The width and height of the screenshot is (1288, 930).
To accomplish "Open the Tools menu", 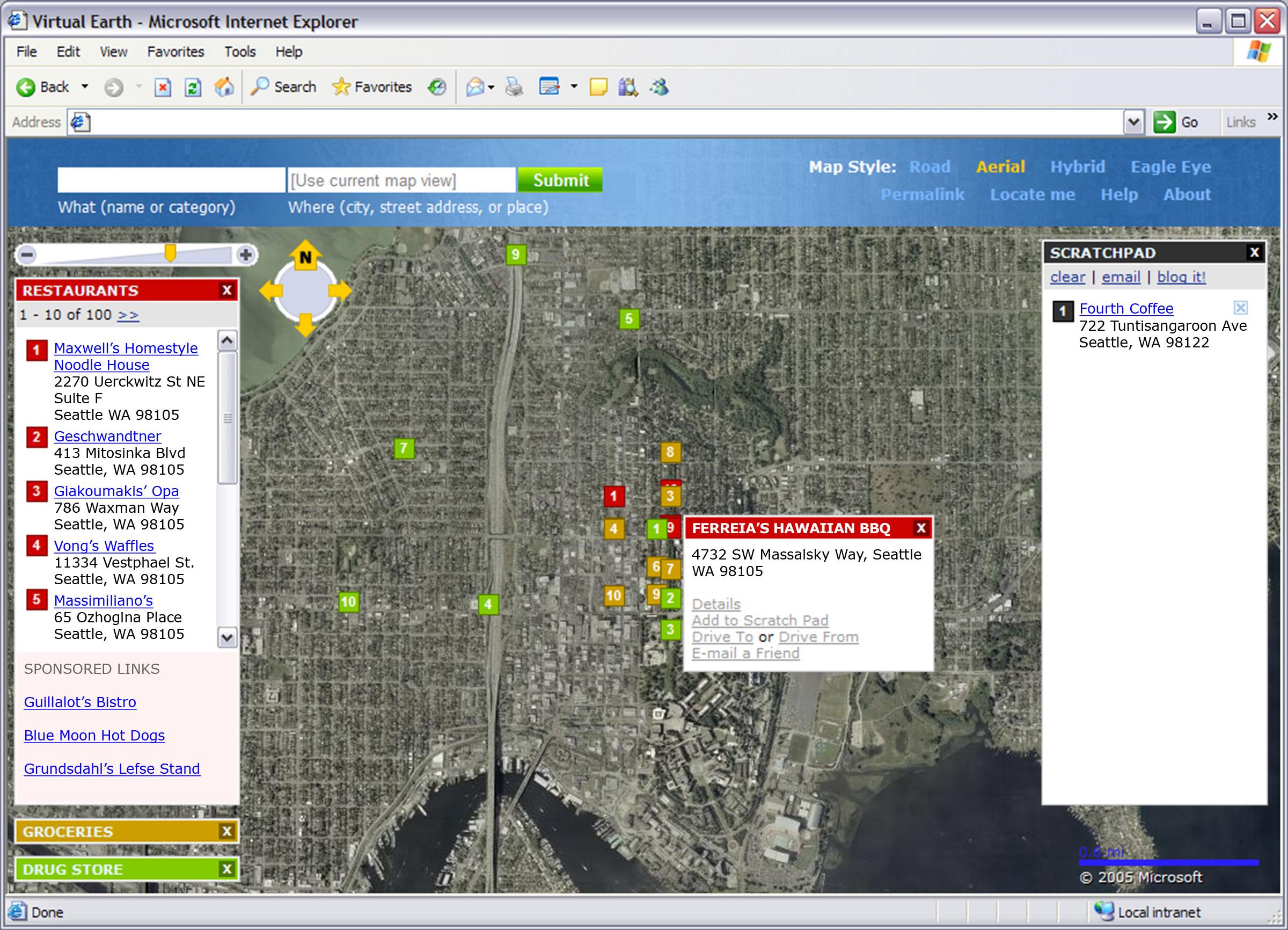I will (x=240, y=52).
